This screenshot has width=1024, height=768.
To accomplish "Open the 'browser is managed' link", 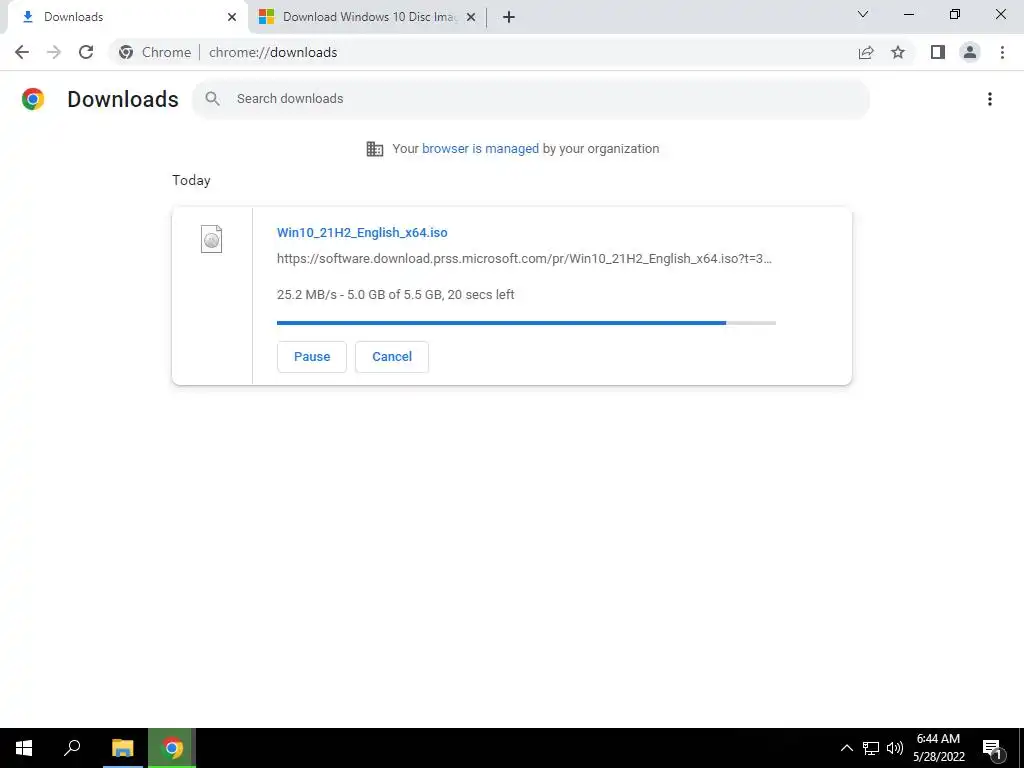I will point(480,149).
